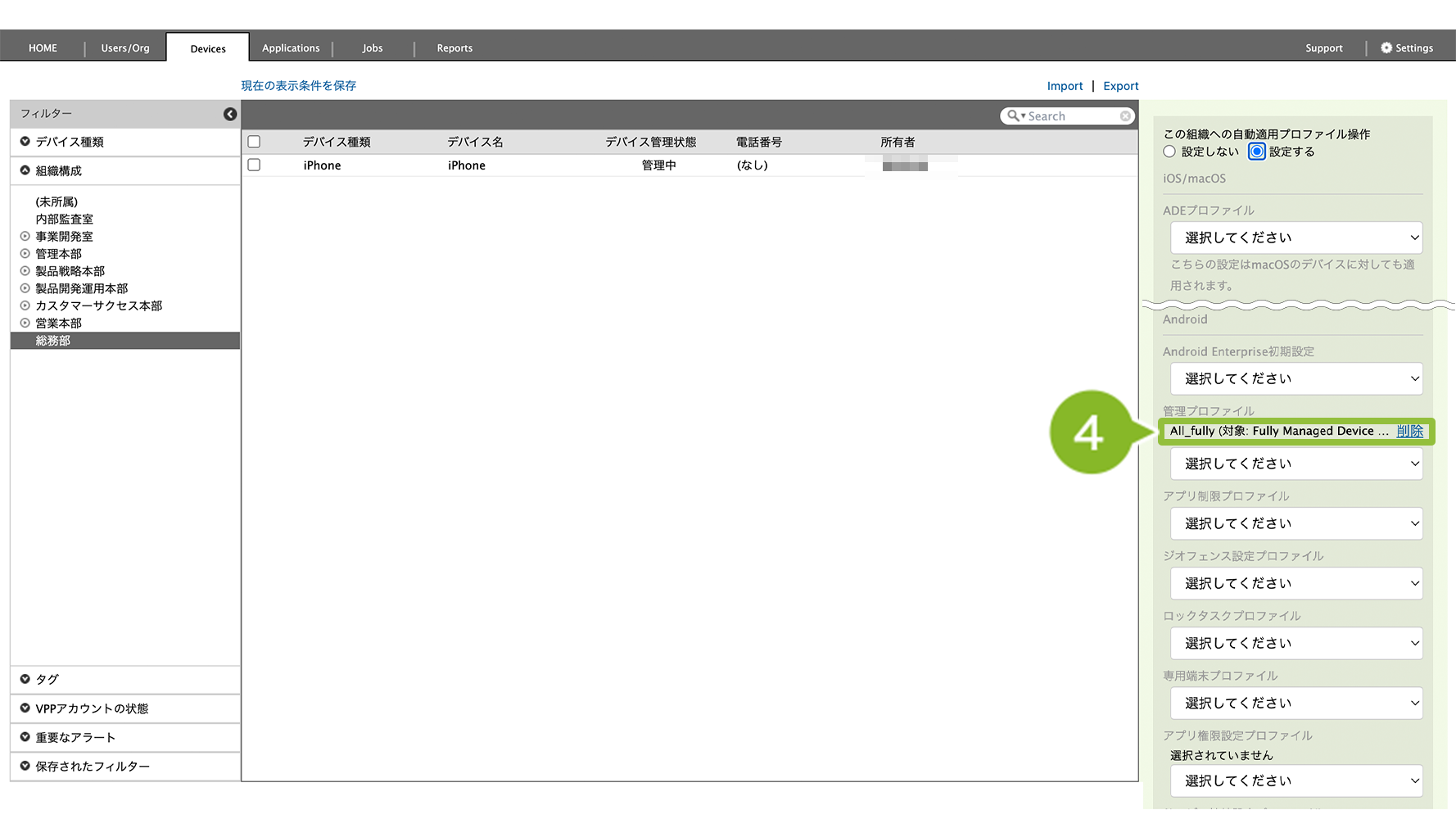Click 現在の表示条件を保存 link
1456x819 pixels.
[298, 86]
